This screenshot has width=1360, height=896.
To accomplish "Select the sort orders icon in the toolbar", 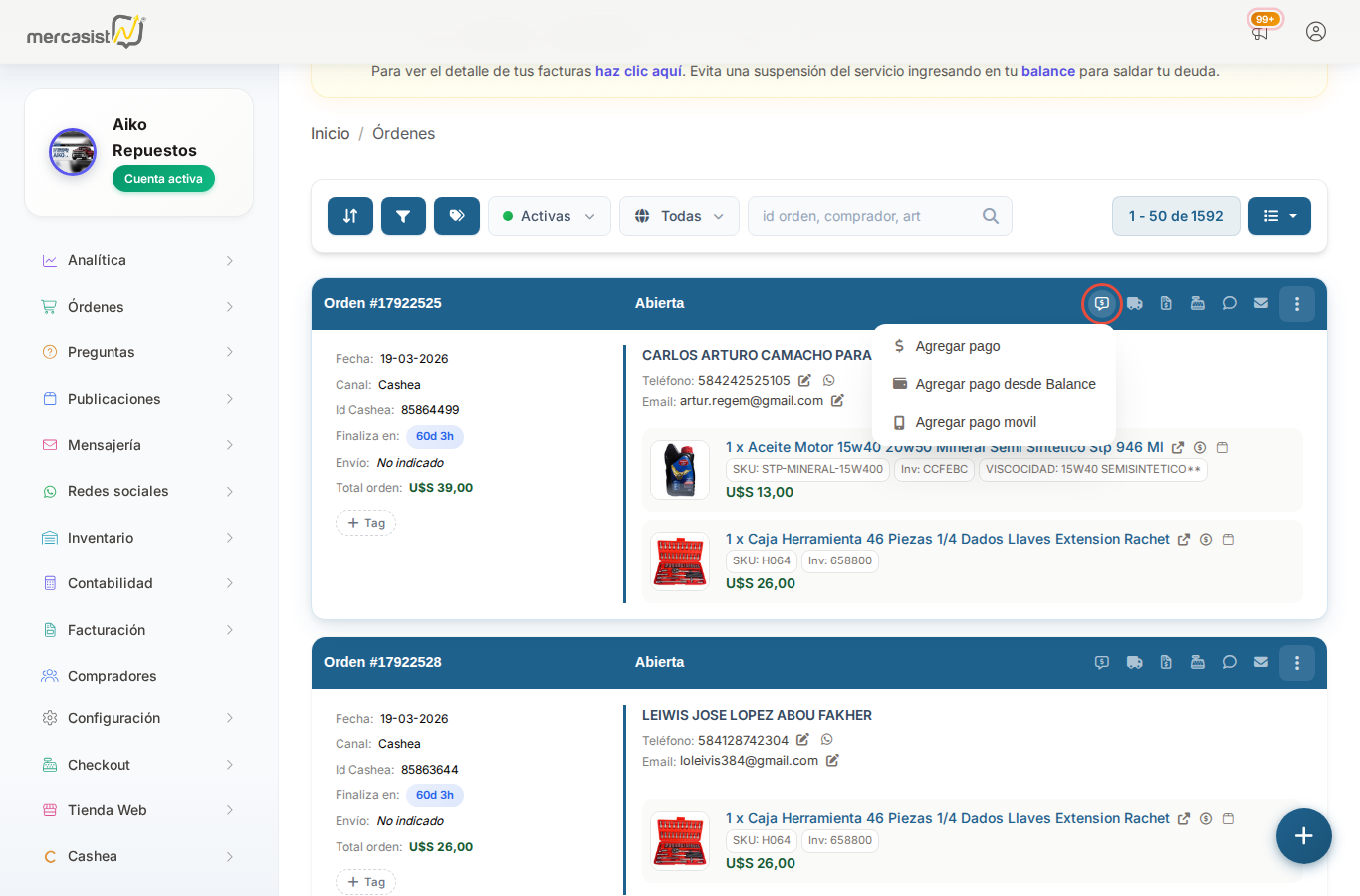I will point(349,216).
